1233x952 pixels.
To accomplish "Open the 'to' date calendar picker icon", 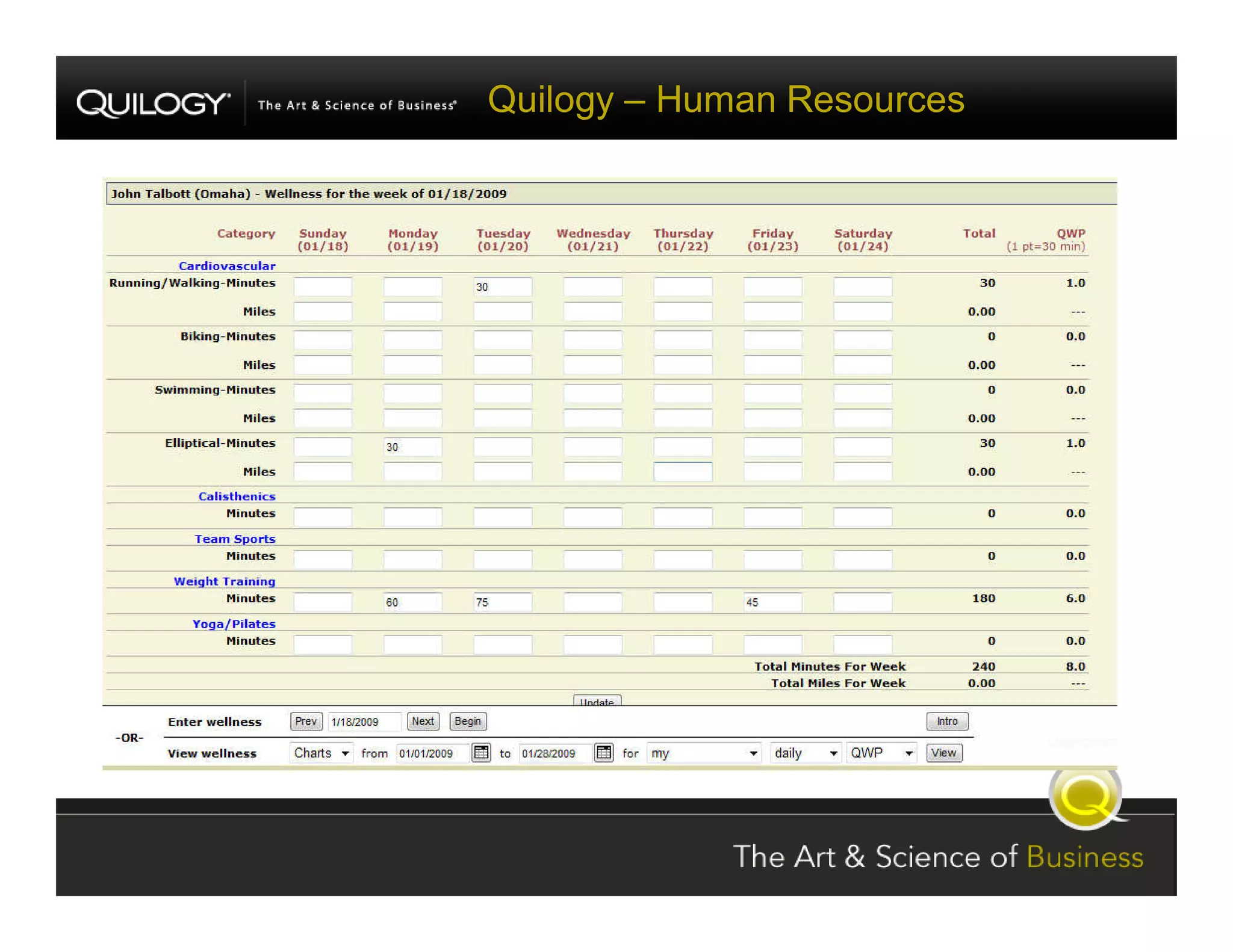I will [x=603, y=753].
